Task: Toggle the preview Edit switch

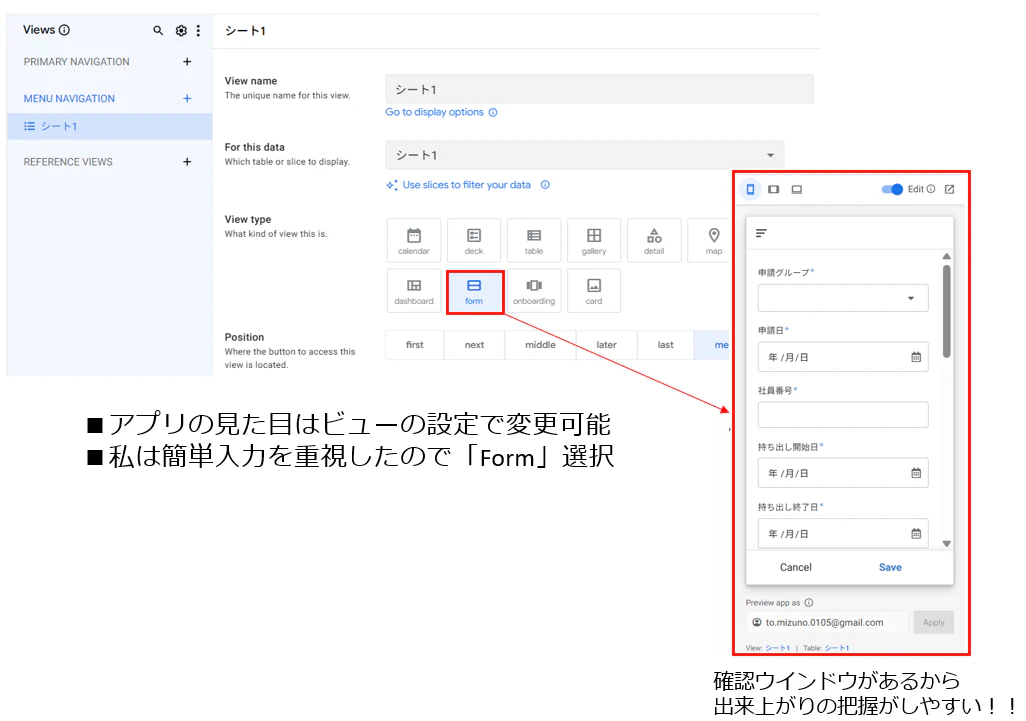Action: (892, 189)
